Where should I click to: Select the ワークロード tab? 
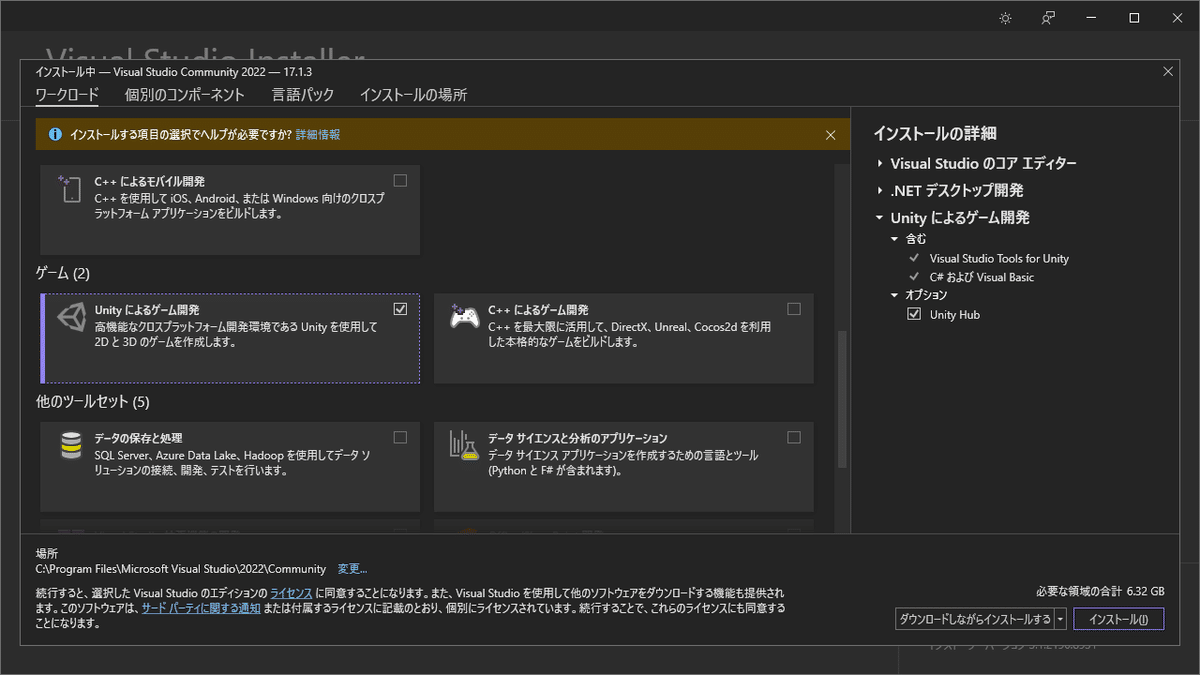67,95
